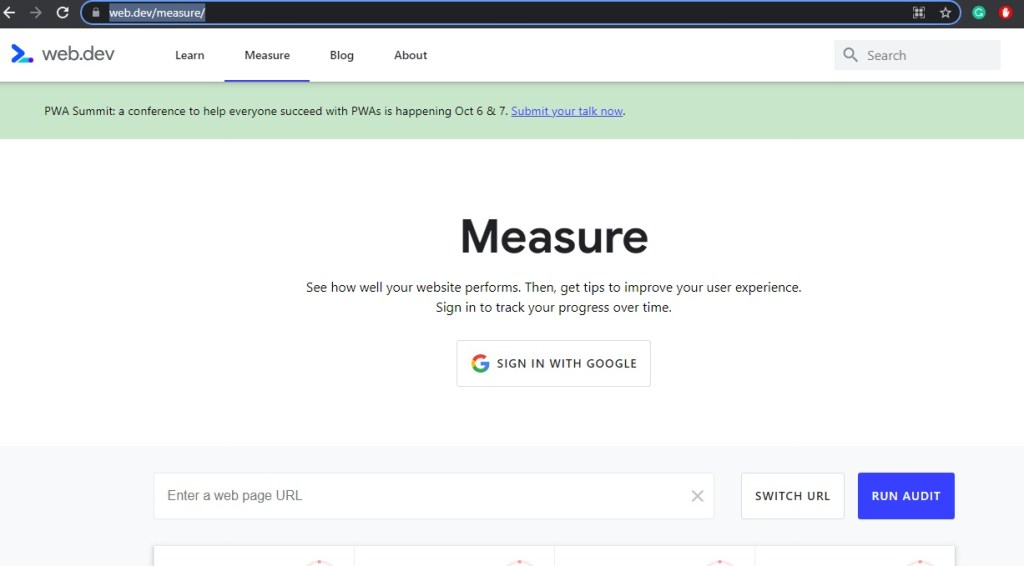Click the Switch URL button
This screenshot has width=1024, height=566.
click(x=792, y=496)
